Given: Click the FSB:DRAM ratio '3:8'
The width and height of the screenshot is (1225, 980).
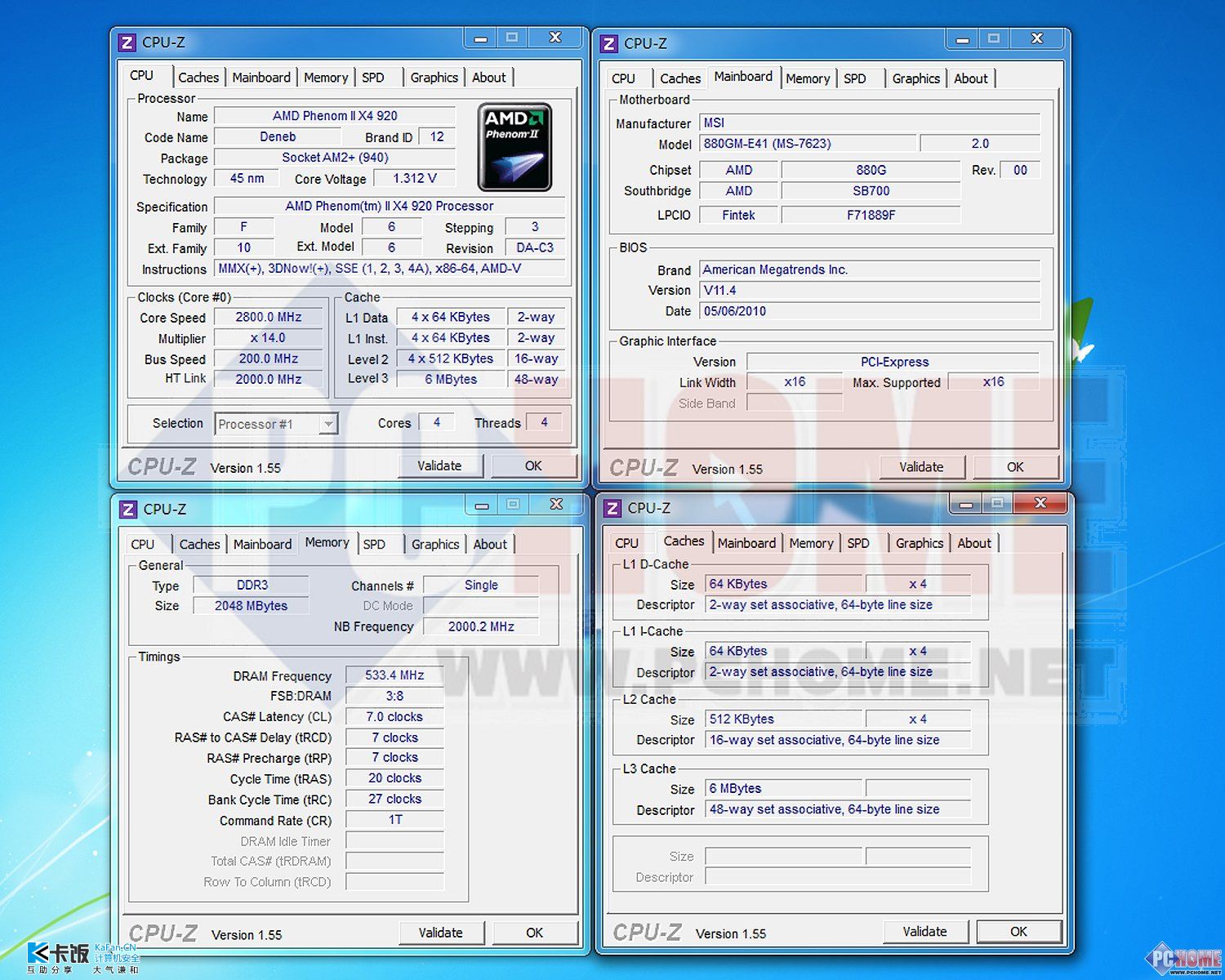Looking at the screenshot, I should click(394, 696).
